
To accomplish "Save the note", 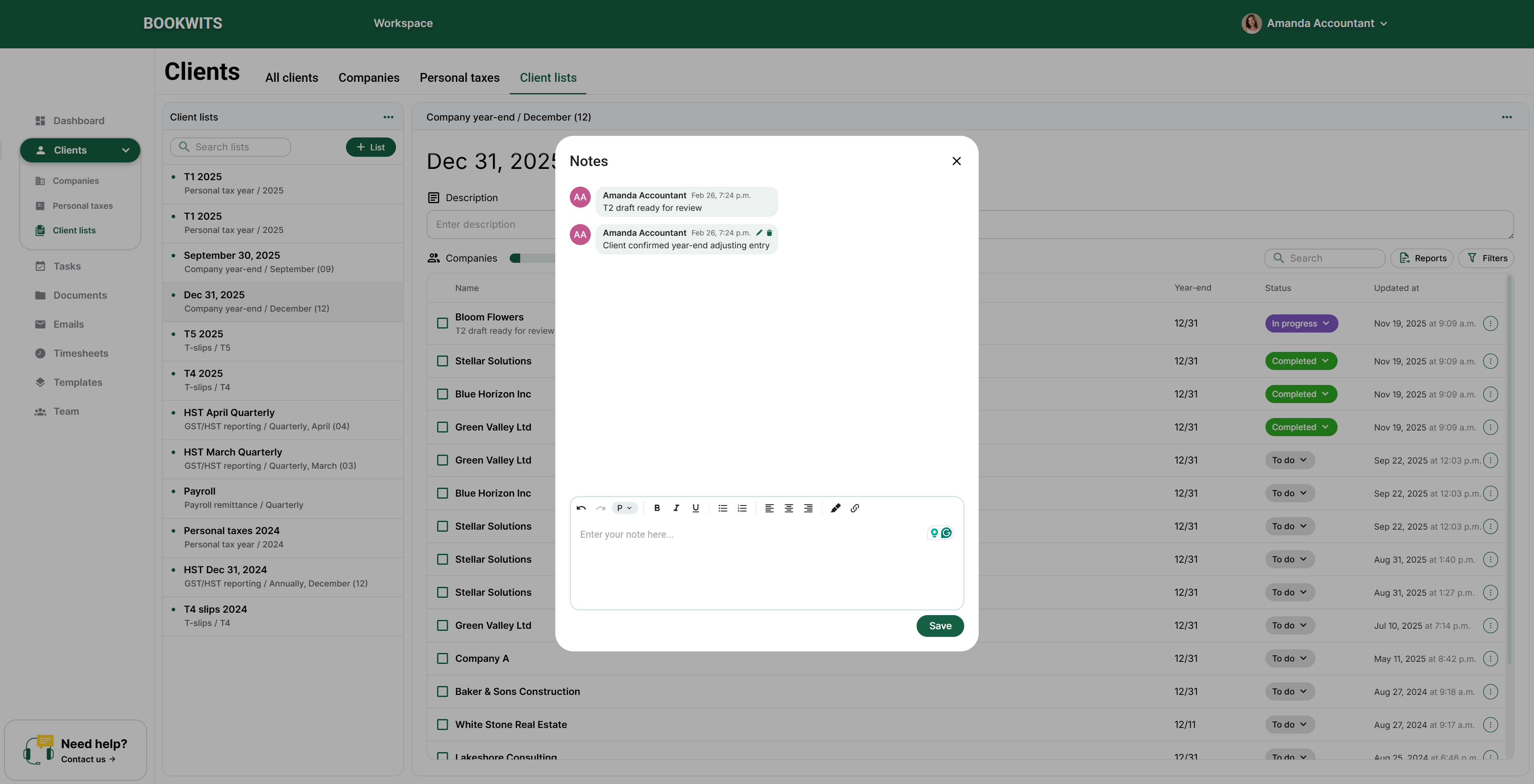I will click(x=940, y=626).
